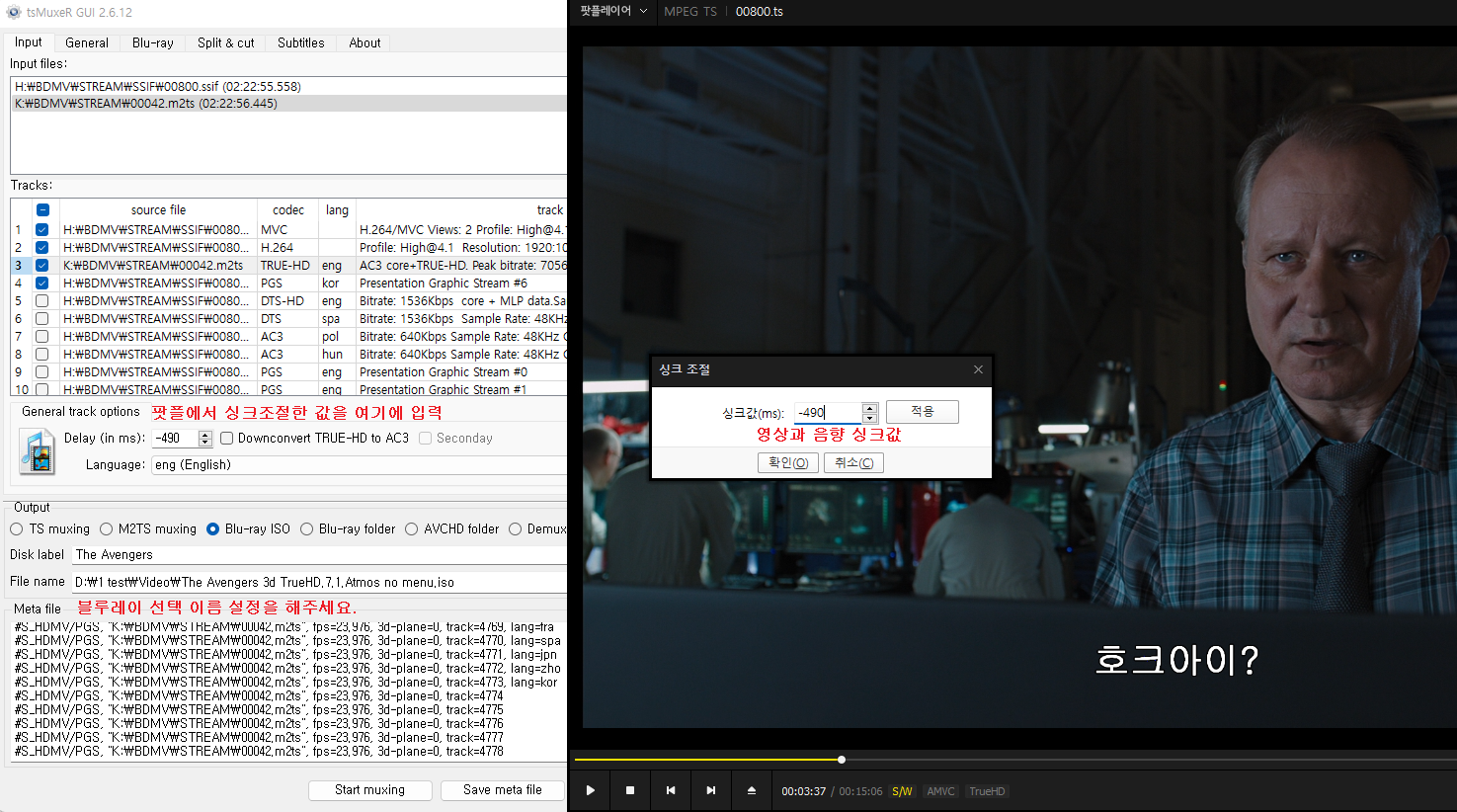
Task: Uncheck track 4 PGS kor checkbox
Action: point(41,283)
